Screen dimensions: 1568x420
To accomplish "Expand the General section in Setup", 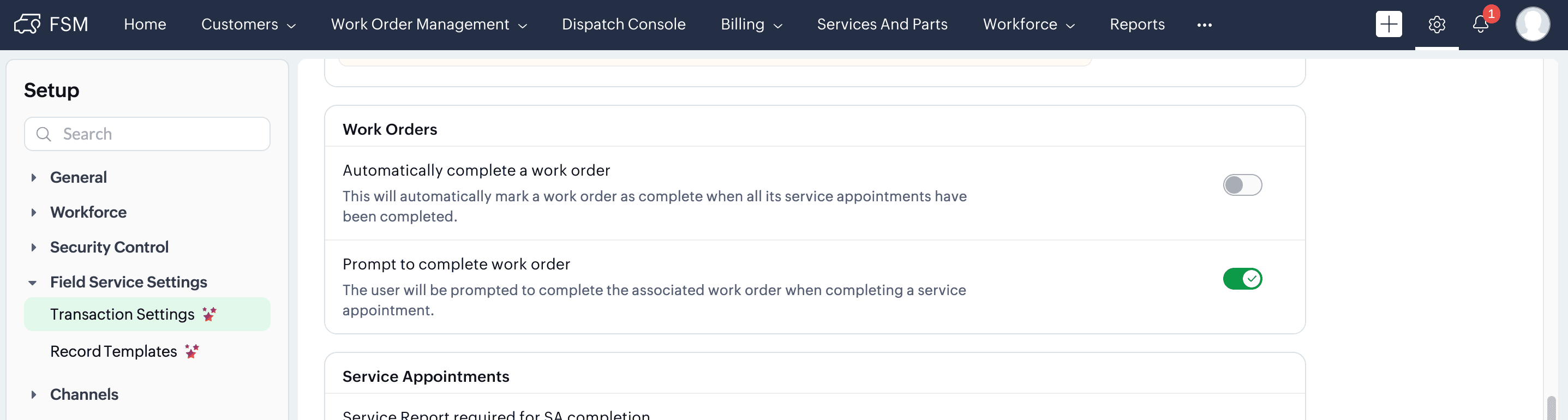I will tap(34, 178).
